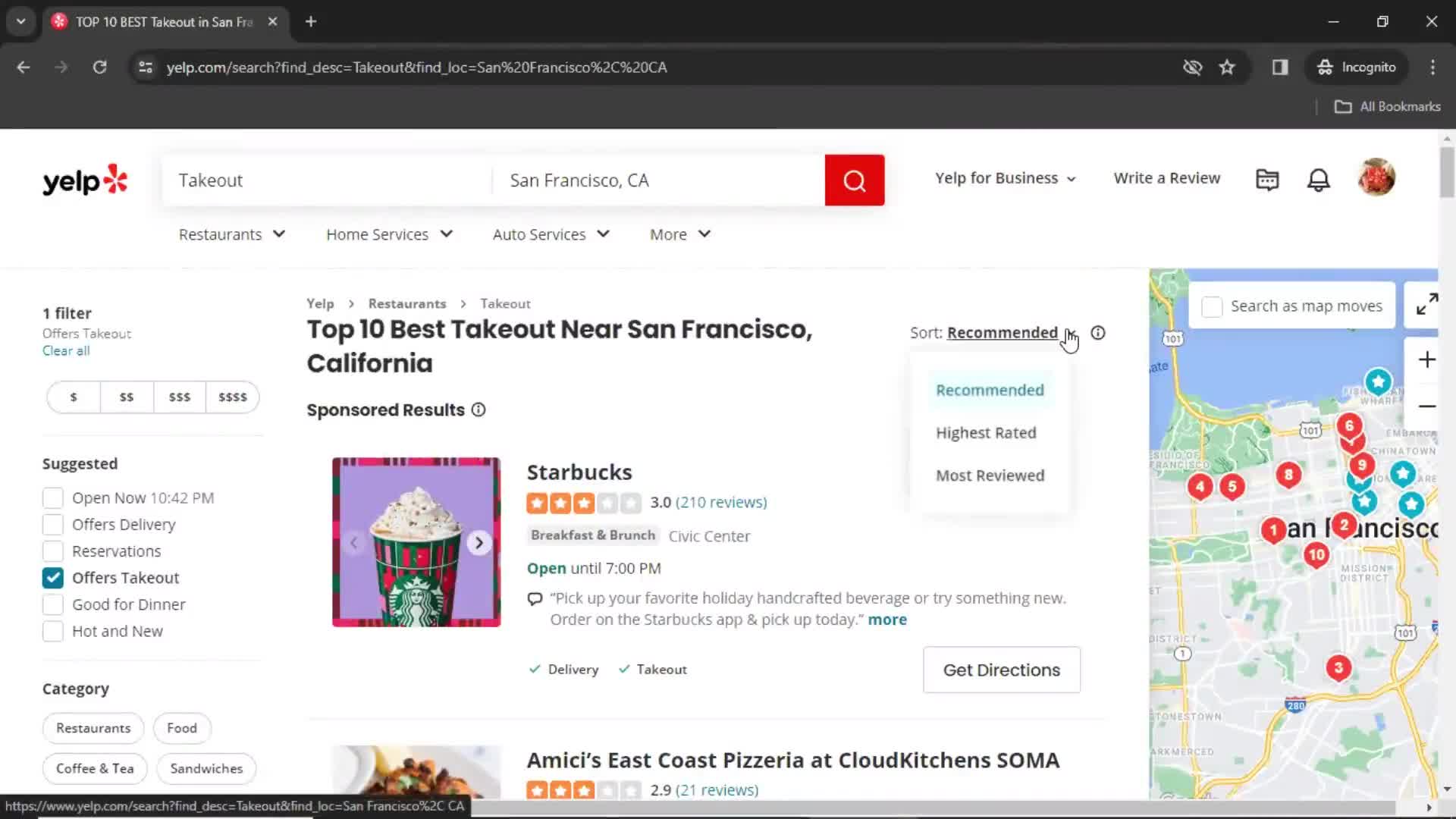Click the Starbucks drink thumbnail
This screenshot has width=1456, height=819.
(416, 542)
